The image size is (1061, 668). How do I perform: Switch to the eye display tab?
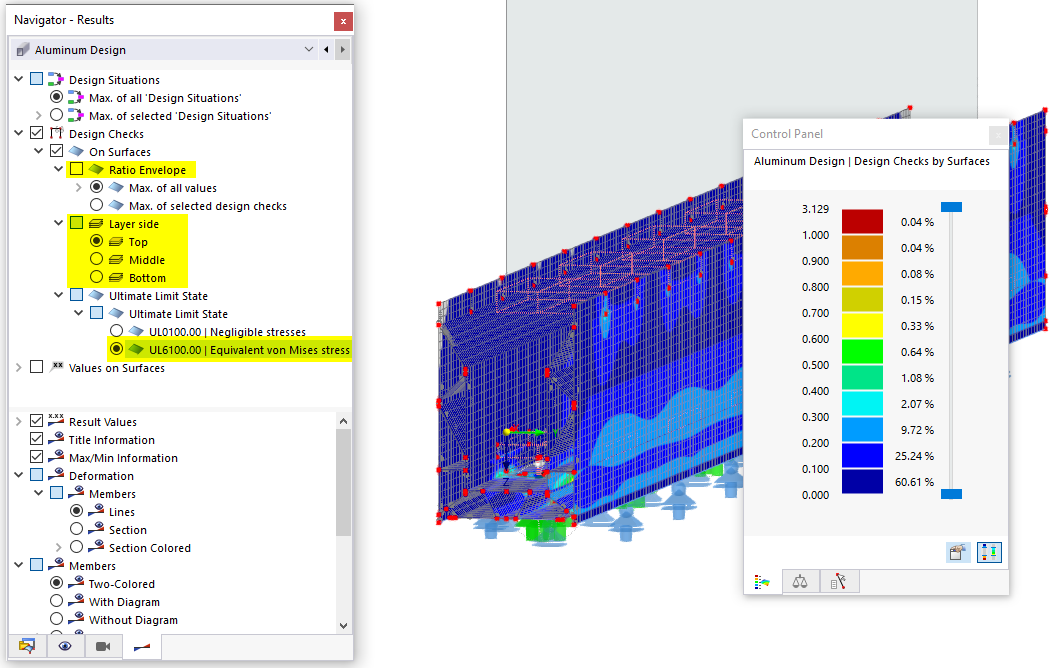tap(65, 646)
